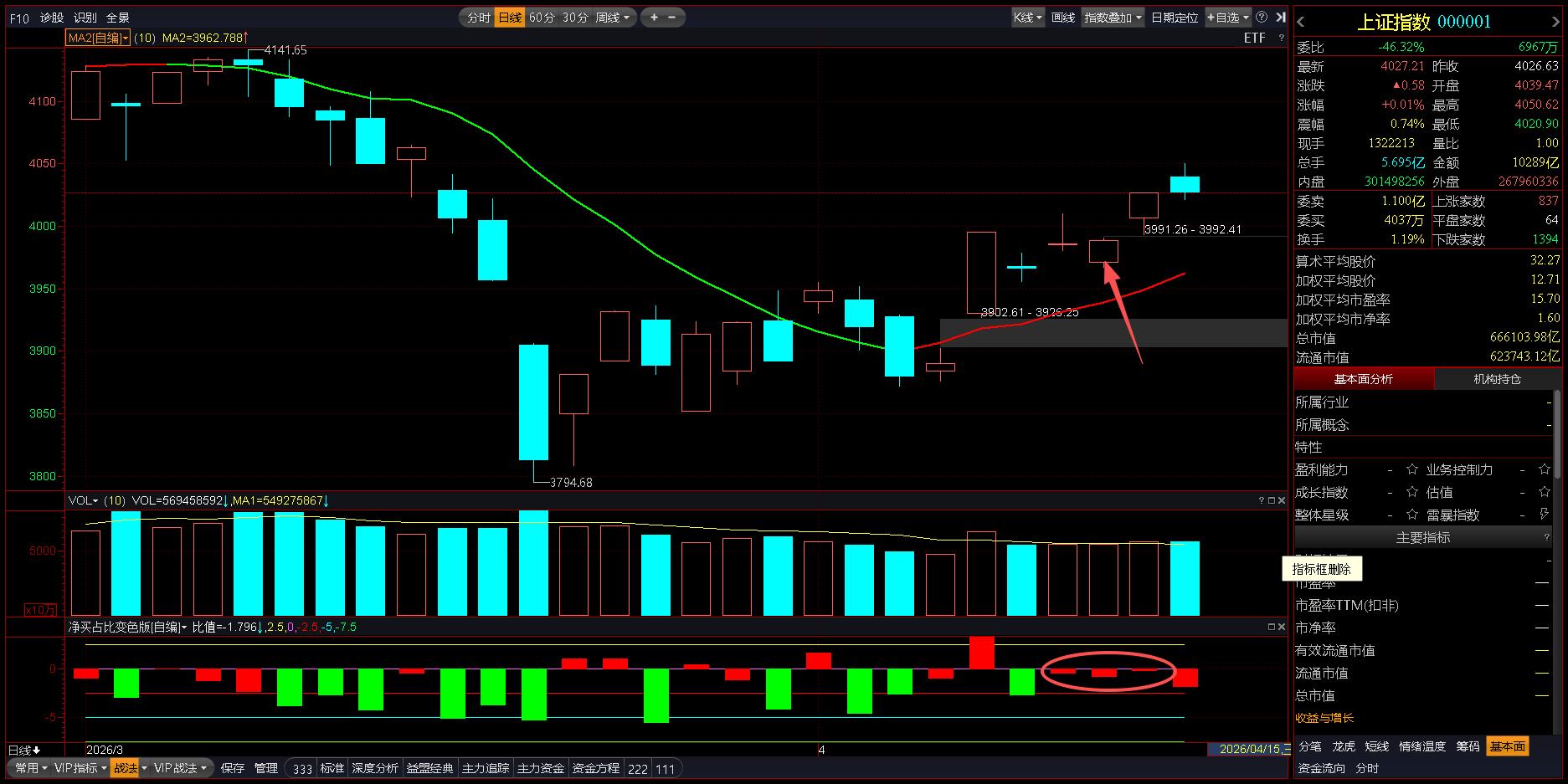This screenshot has height=784, width=1568.
Task: Switch chart to 日线 daily period
Action: (509, 18)
